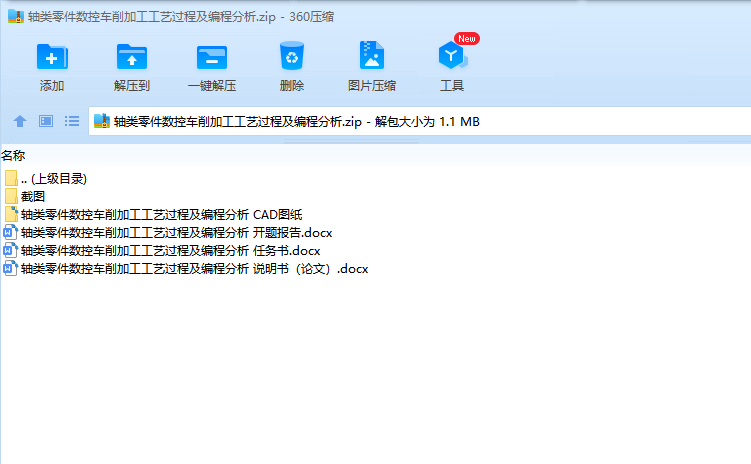Click the 删除 (Delete) recycle bin icon

pos(292,56)
